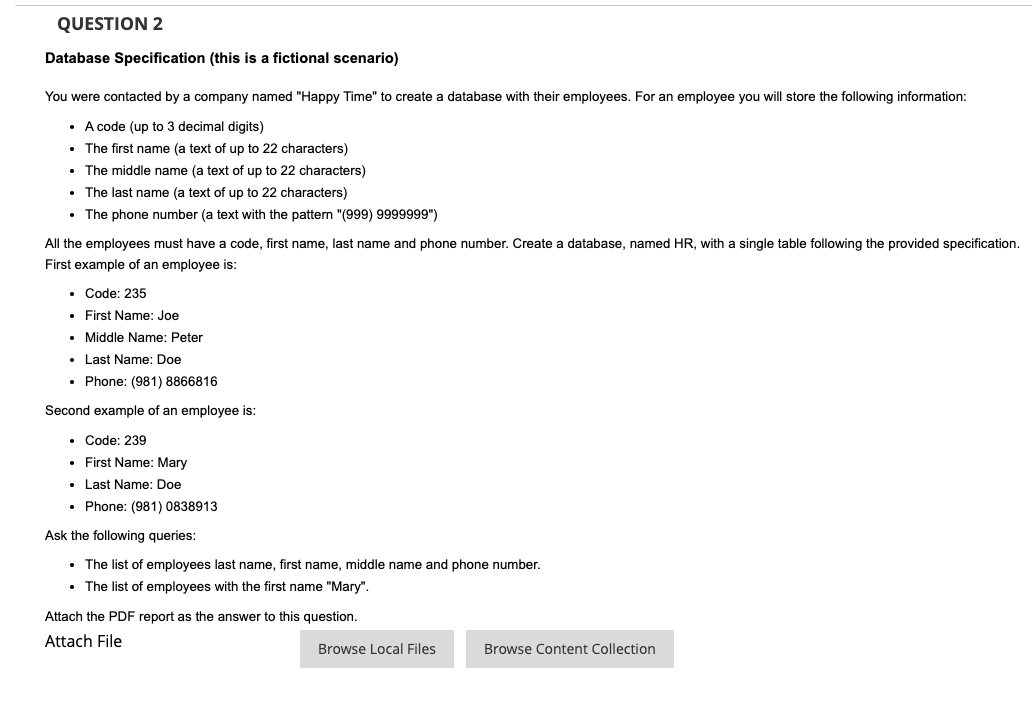
Task: Select the 'First Name: Mary' bullet
Action: click(x=136, y=462)
